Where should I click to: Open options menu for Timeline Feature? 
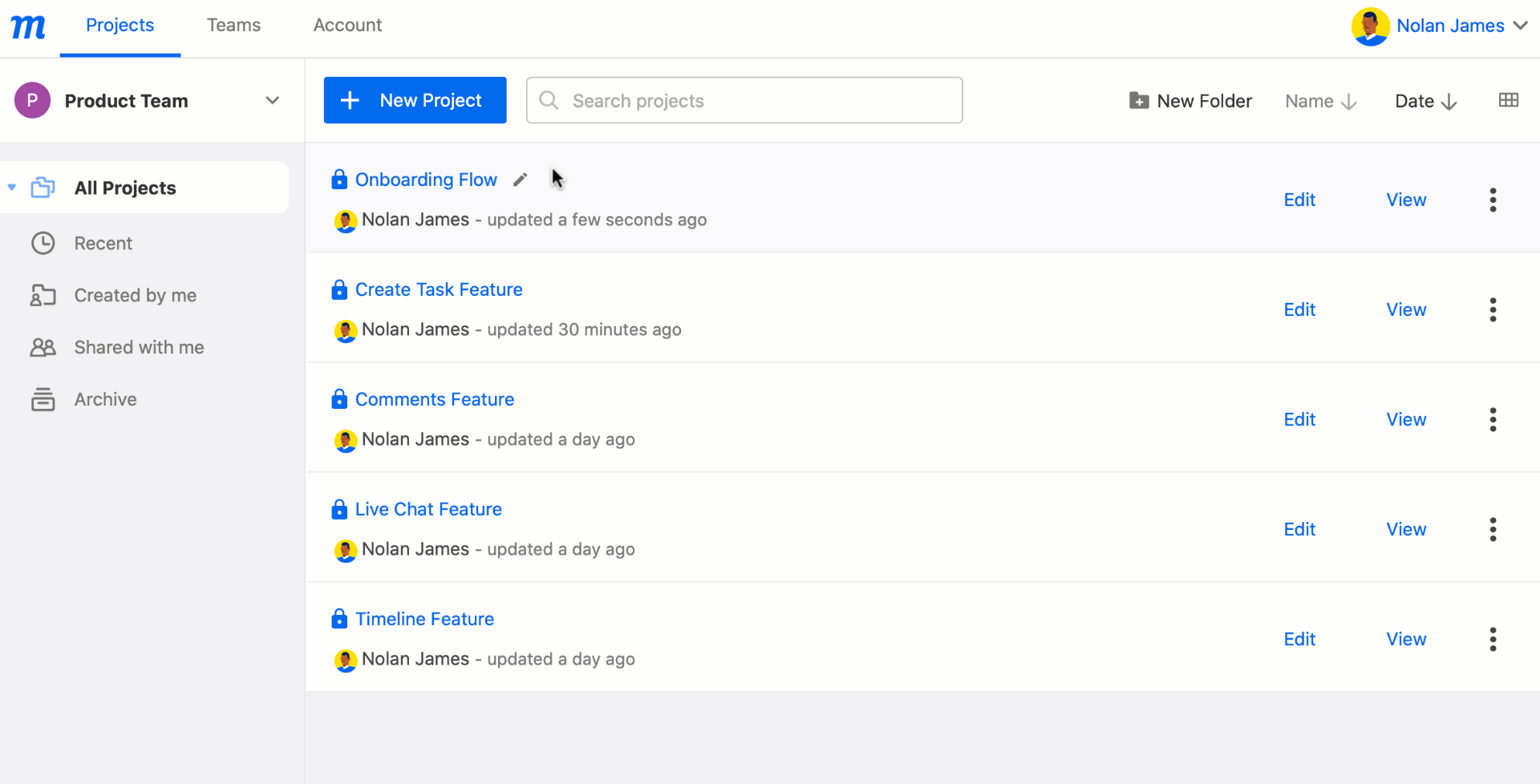(1493, 639)
